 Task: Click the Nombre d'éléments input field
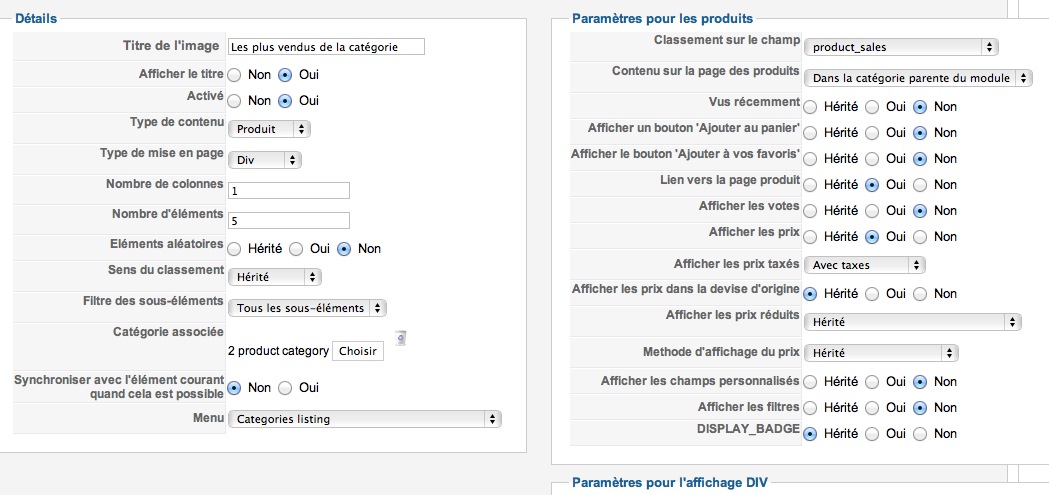coord(288,220)
